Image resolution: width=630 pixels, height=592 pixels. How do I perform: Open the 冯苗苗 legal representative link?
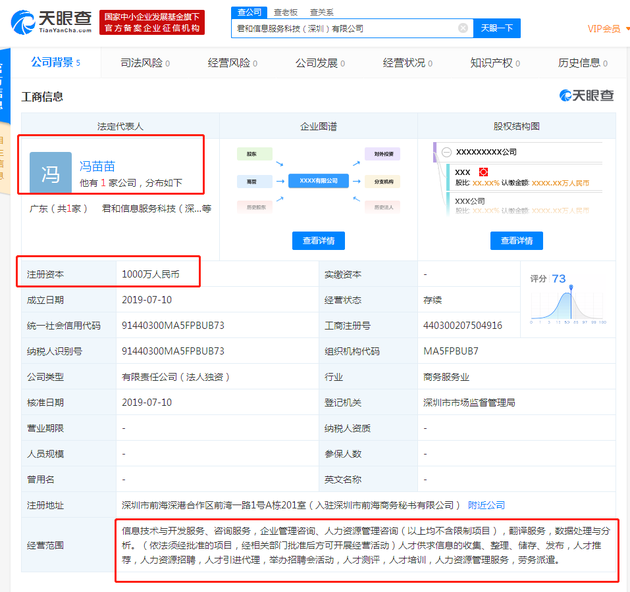(x=98, y=166)
